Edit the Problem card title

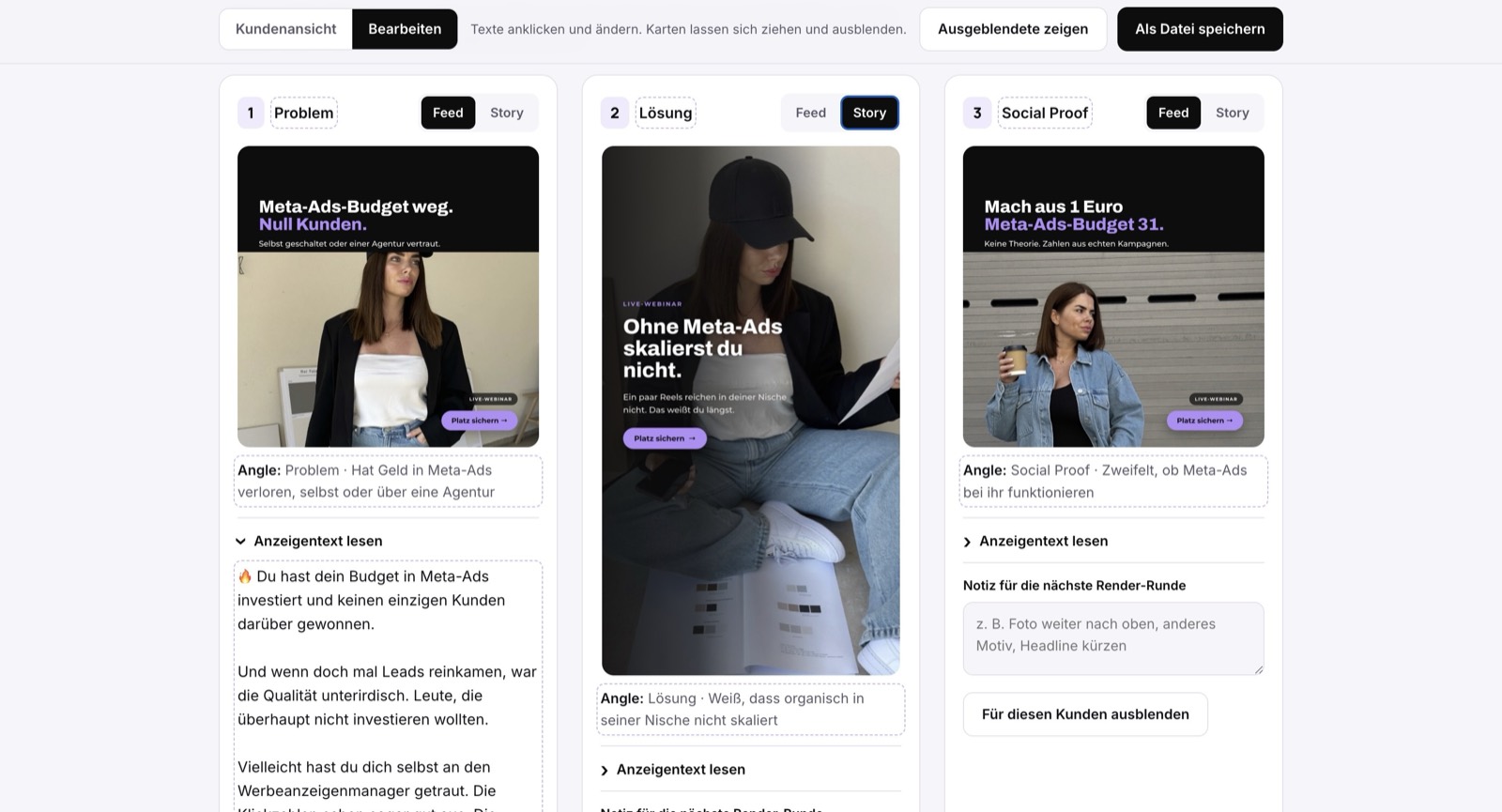[304, 113]
